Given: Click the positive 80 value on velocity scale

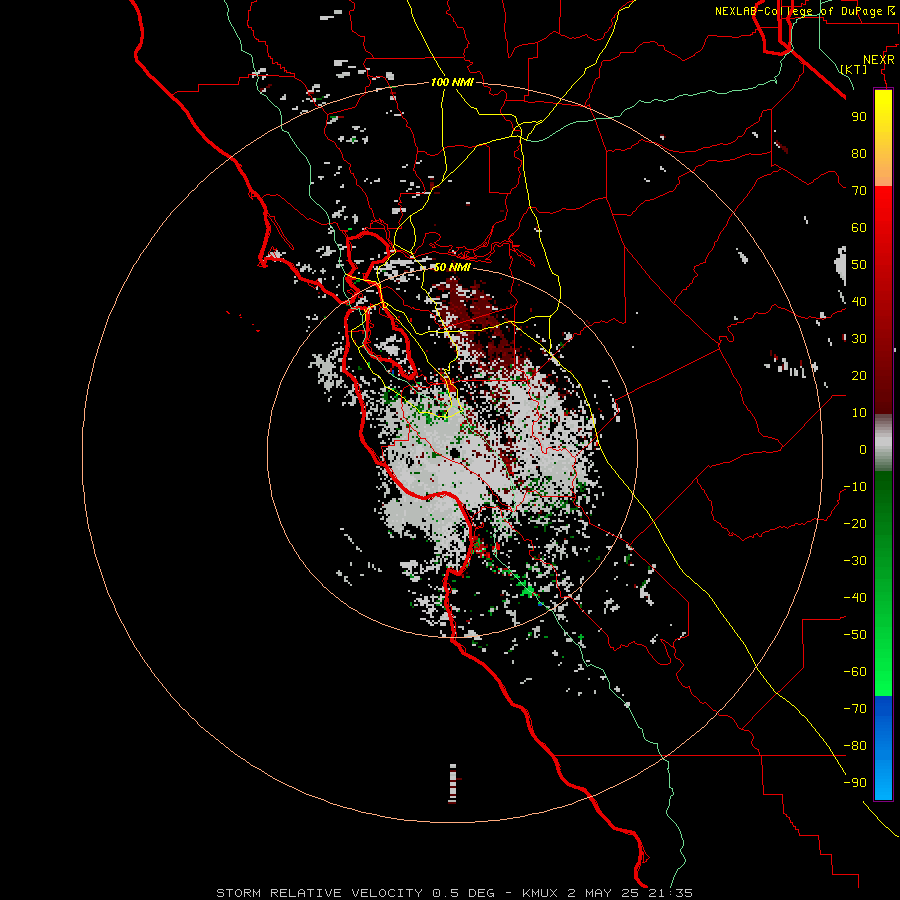Looking at the screenshot, I should pos(859,153).
